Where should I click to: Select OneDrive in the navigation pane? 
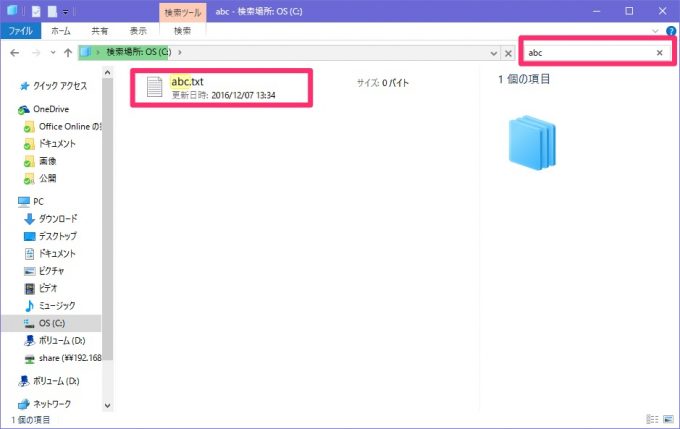pos(51,109)
